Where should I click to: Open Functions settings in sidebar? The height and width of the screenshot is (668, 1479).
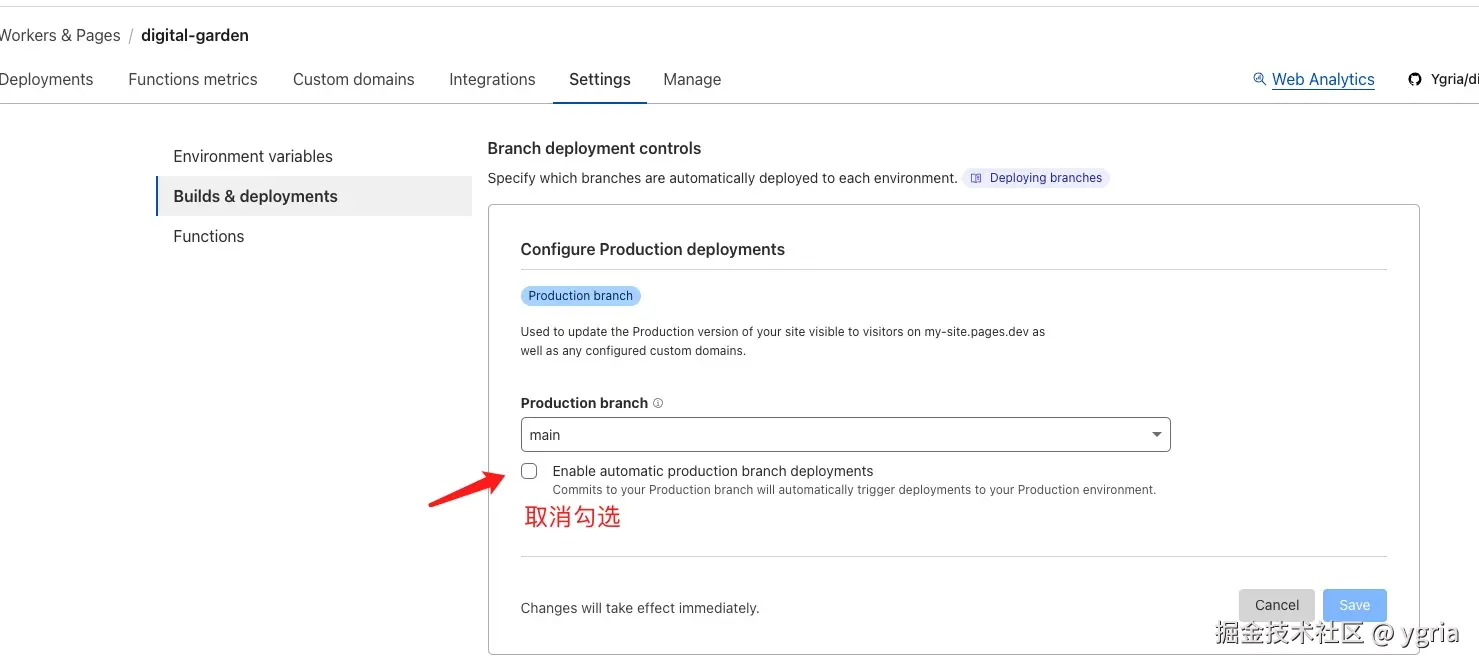pos(209,236)
